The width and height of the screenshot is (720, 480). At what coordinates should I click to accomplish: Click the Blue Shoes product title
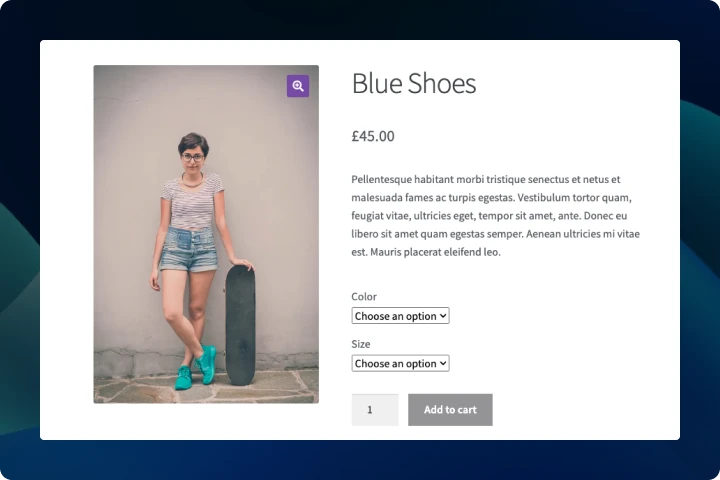click(x=414, y=83)
